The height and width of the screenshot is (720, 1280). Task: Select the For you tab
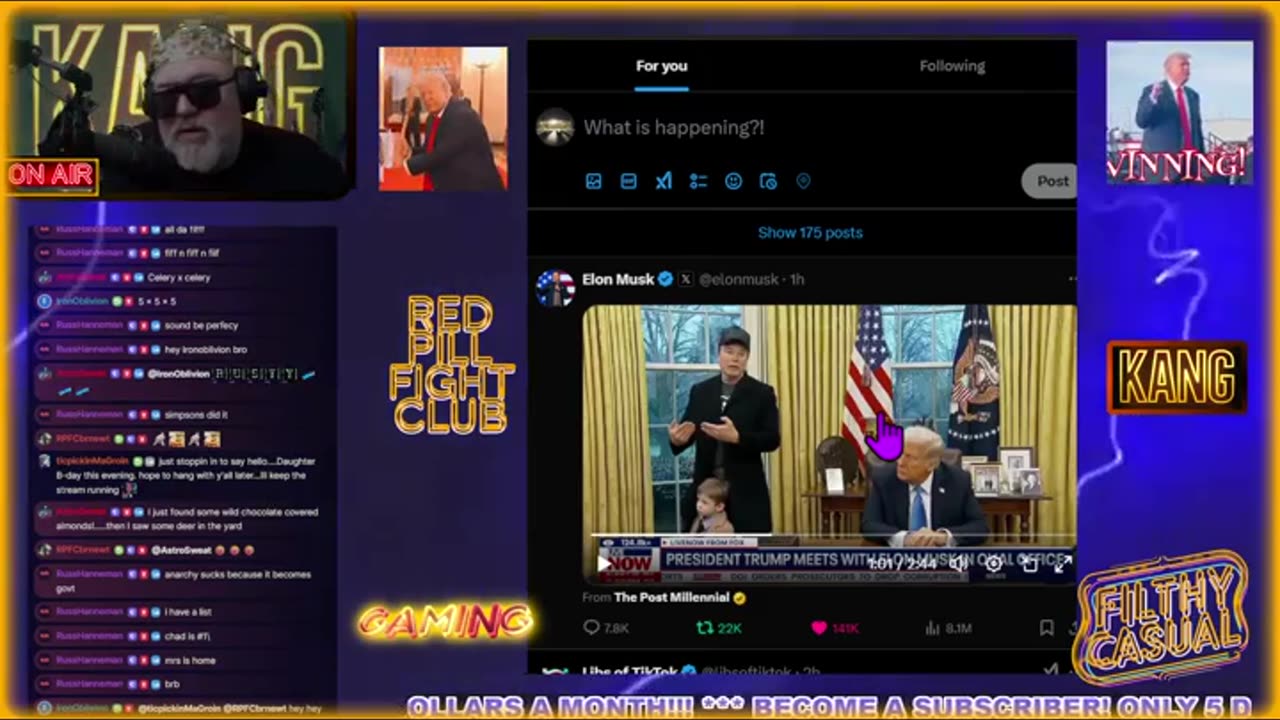click(661, 66)
